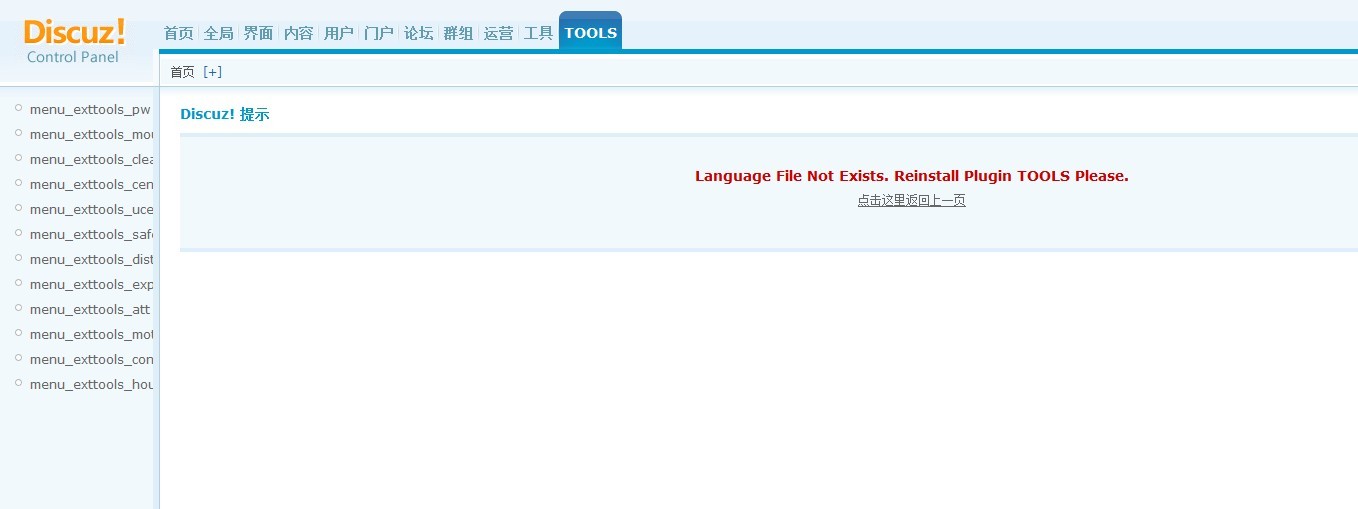Open menu_exttools_con sidebar item
This screenshot has height=509, width=1358.
coord(91,359)
